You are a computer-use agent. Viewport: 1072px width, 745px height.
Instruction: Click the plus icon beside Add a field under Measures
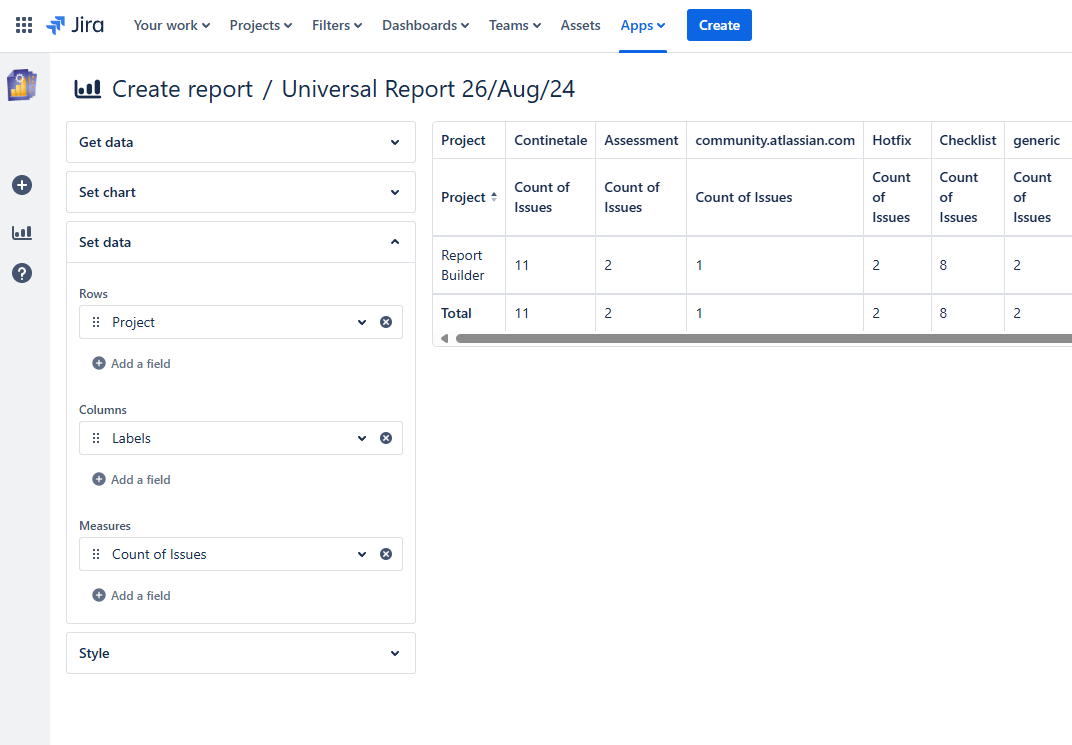click(x=99, y=595)
